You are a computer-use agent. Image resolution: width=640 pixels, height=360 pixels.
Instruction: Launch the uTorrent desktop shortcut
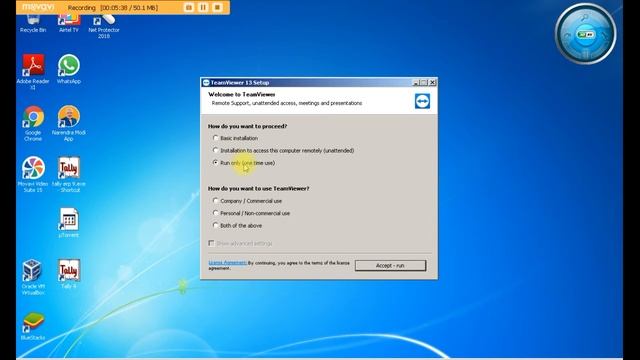click(69, 223)
